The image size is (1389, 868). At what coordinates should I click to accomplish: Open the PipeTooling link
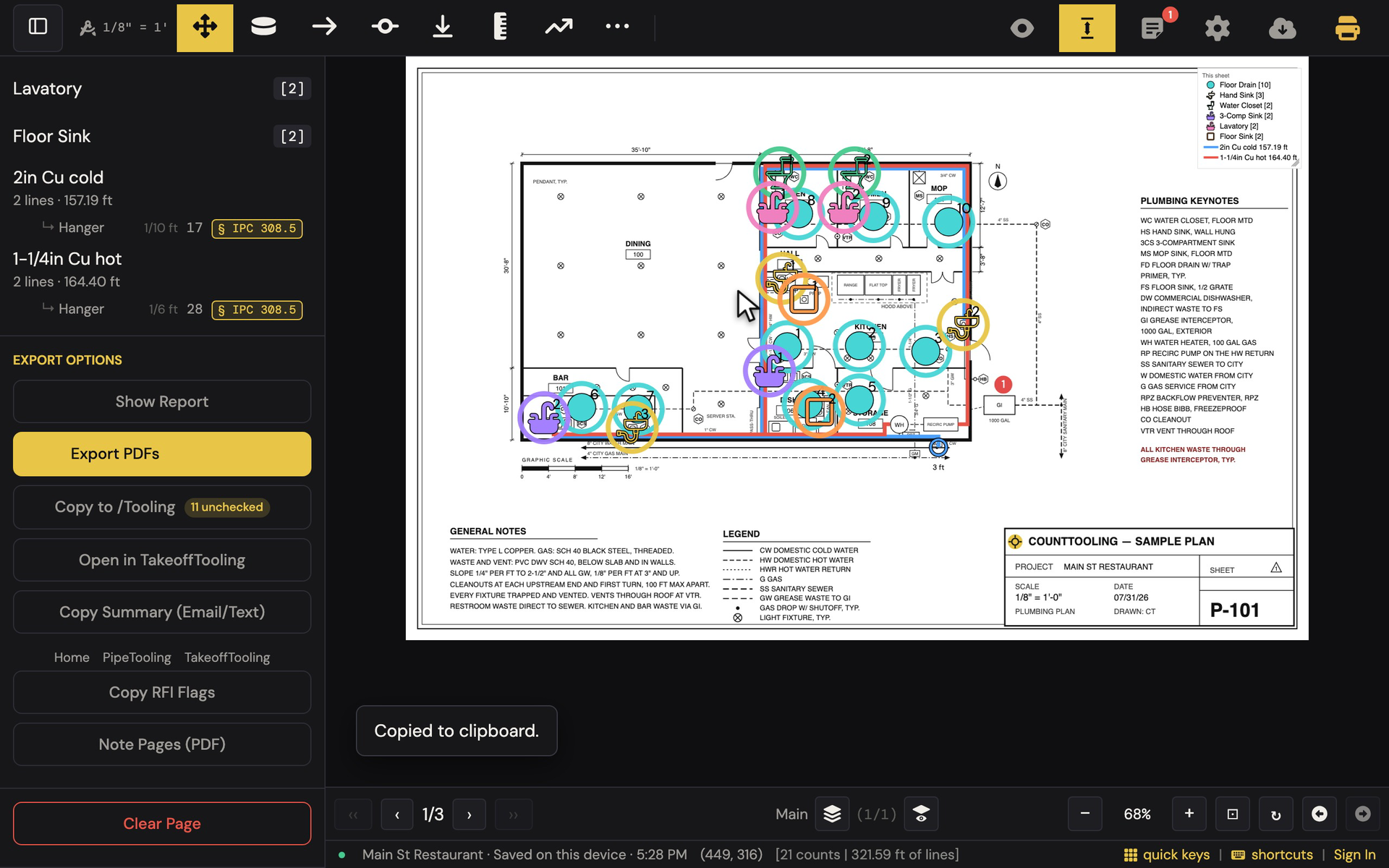(137, 658)
